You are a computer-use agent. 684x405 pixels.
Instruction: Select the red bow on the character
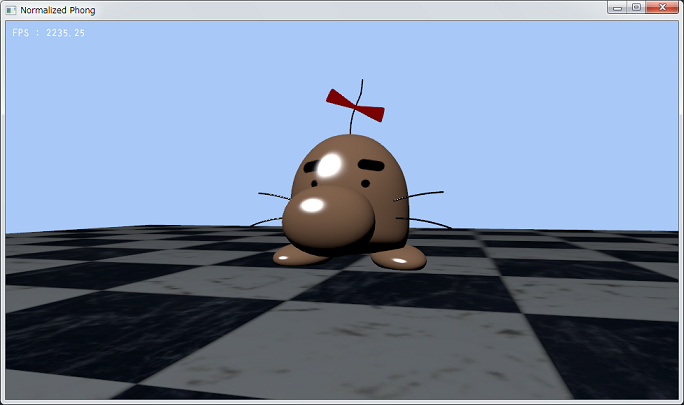(353, 102)
